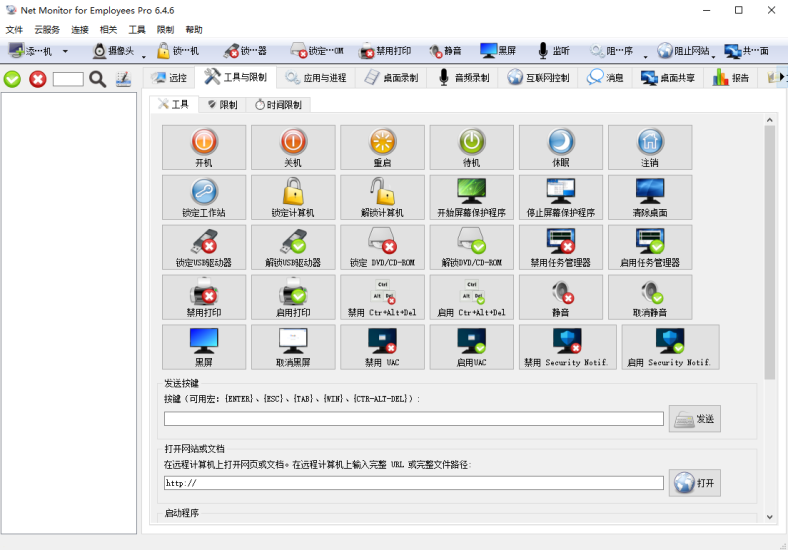Click the 启用打印 tool
The height and width of the screenshot is (550, 788).
click(293, 297)
